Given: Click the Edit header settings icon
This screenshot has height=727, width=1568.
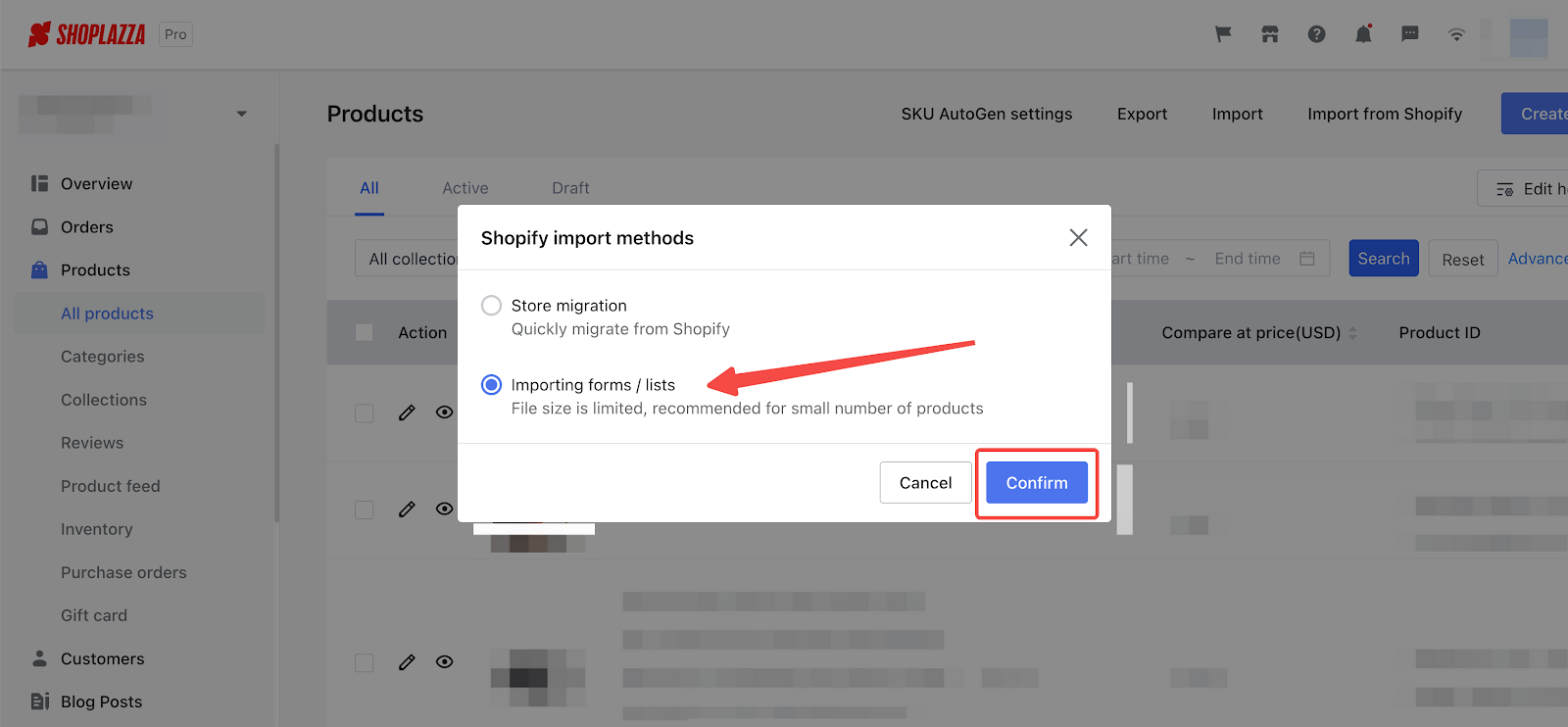Looking at the screenshot, I should tap(1505, 189).
